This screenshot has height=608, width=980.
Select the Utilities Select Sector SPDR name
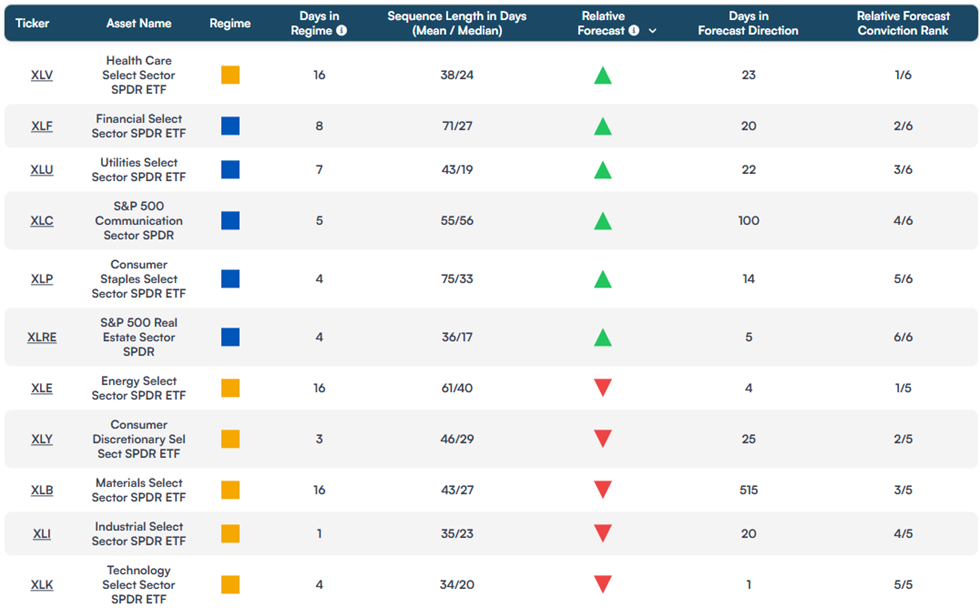click(139, 170)
